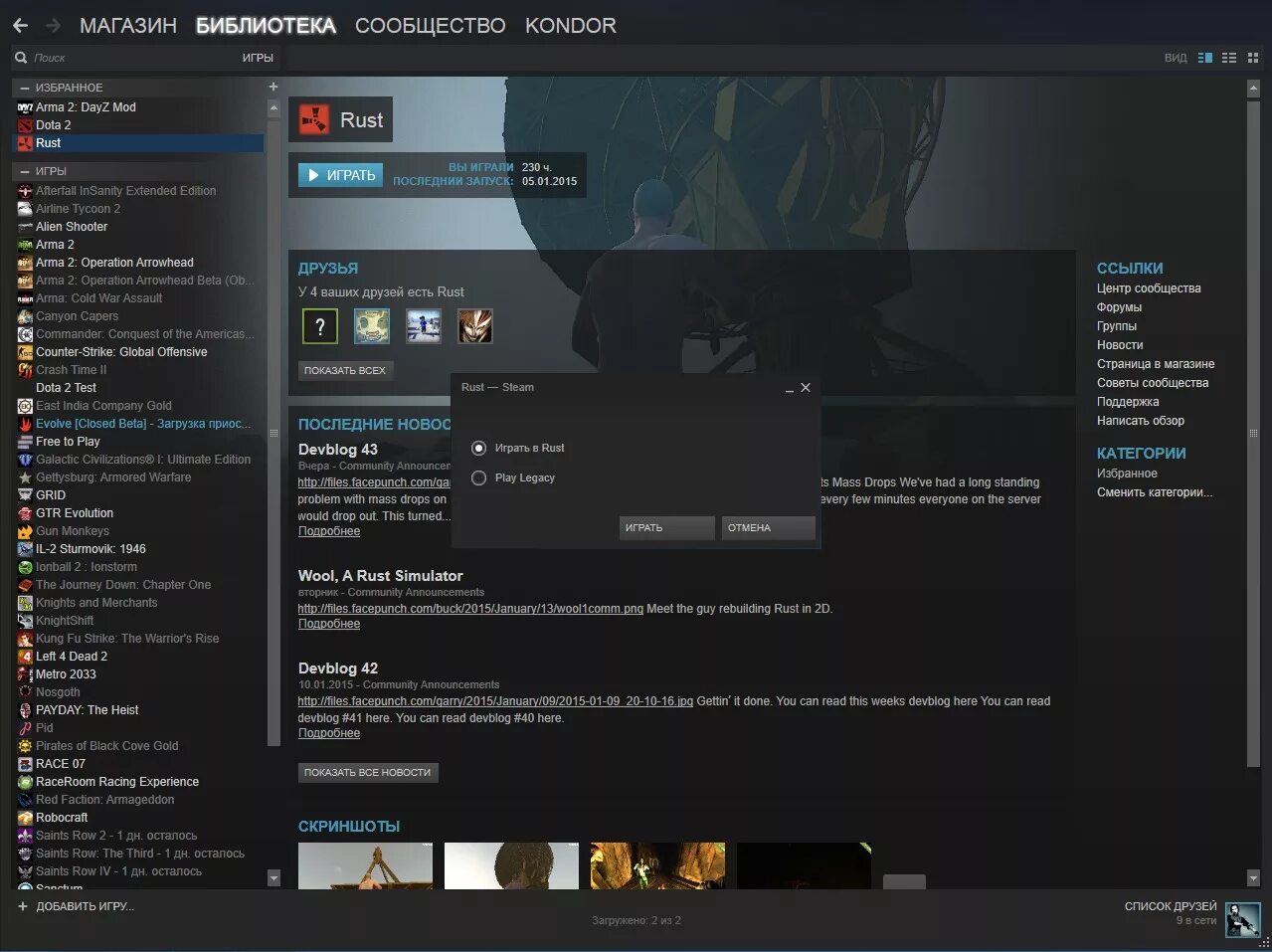Click game list scroll down arrow
Viewport: 1272px width, 952px height.
(x=273, y=877)
